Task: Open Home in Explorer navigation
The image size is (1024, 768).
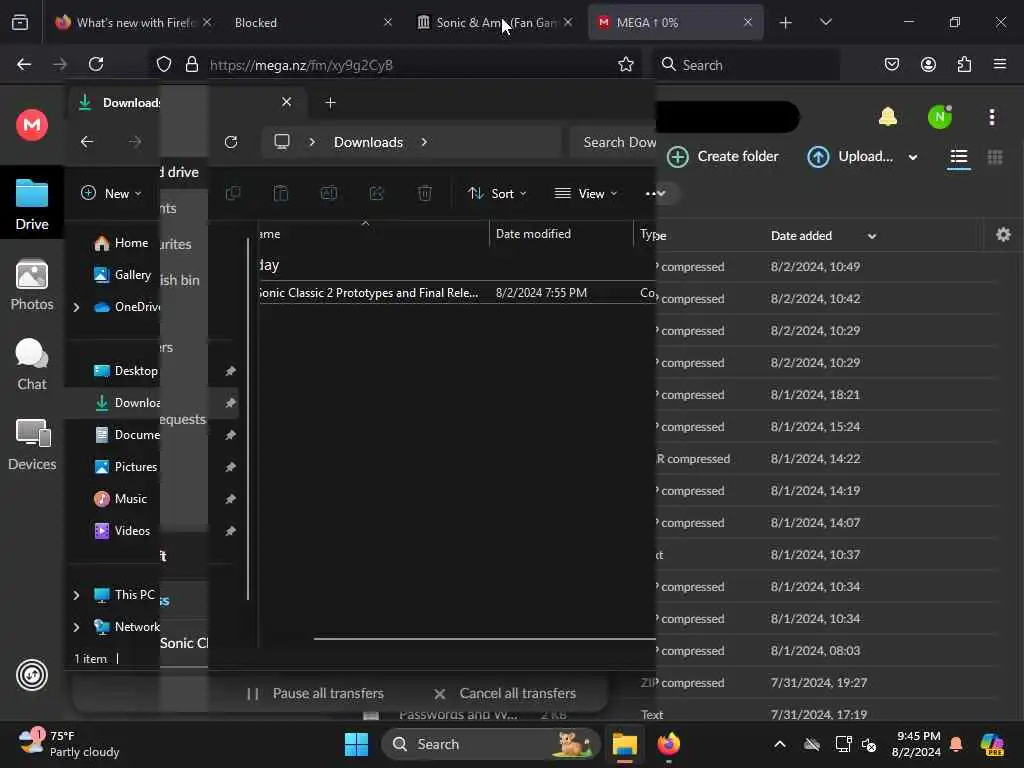Action: point(121,243)
